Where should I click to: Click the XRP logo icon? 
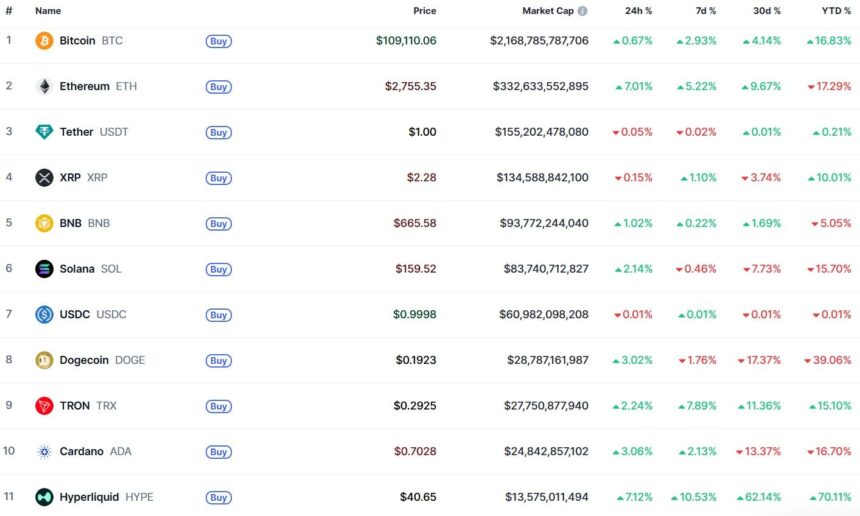(x=44, y=178)
